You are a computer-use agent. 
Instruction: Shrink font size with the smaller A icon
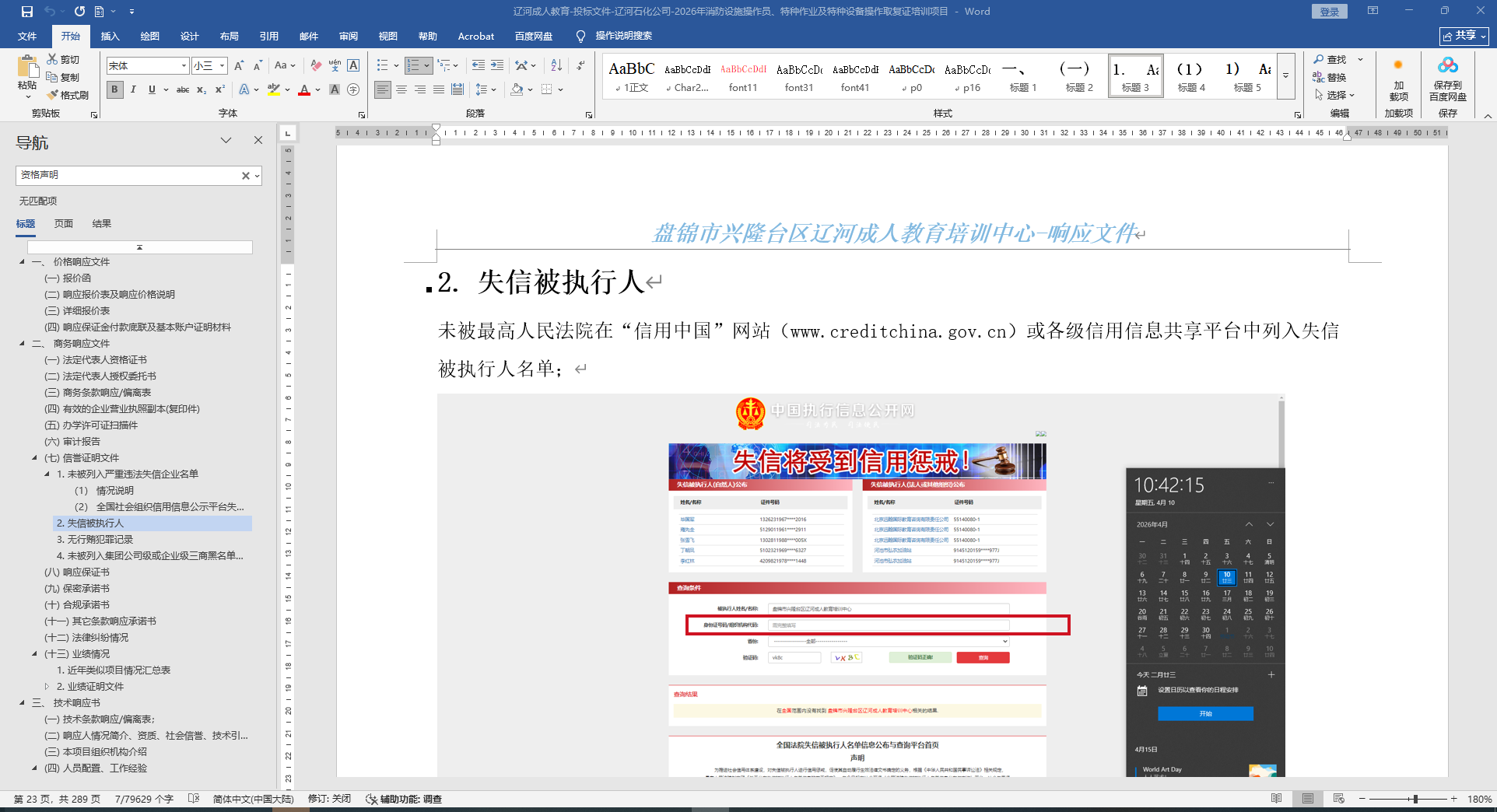258,66
